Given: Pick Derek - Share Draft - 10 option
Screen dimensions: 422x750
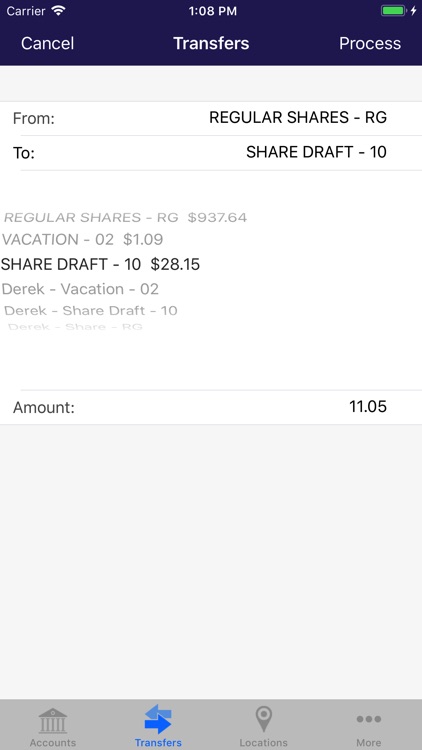Looking at the screenshot, I should click(x=91, y=310).
